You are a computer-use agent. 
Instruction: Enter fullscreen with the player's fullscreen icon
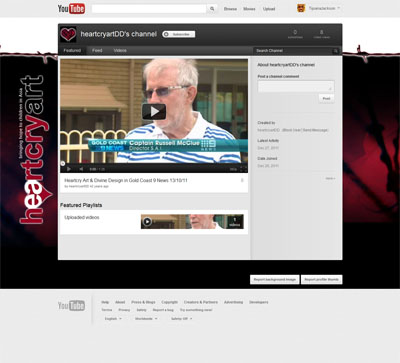244,169
